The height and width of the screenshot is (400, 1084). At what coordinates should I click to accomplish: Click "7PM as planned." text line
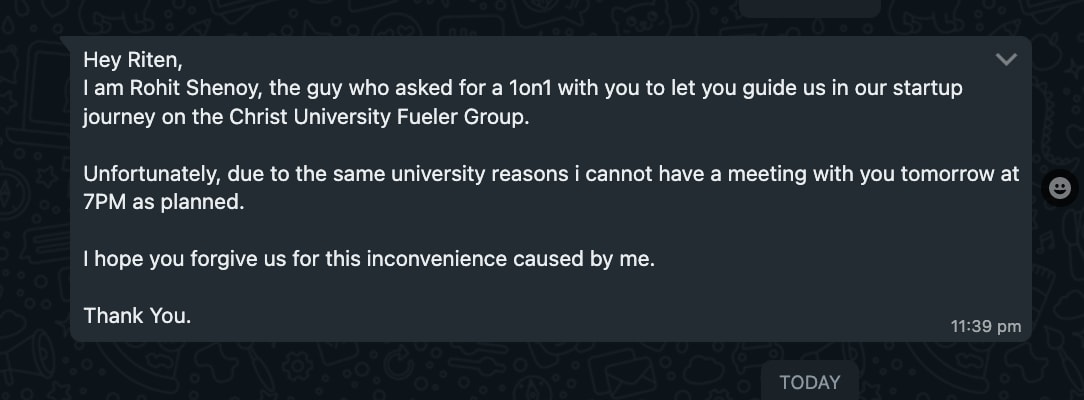pyautogui.click(x=163, y=202)
